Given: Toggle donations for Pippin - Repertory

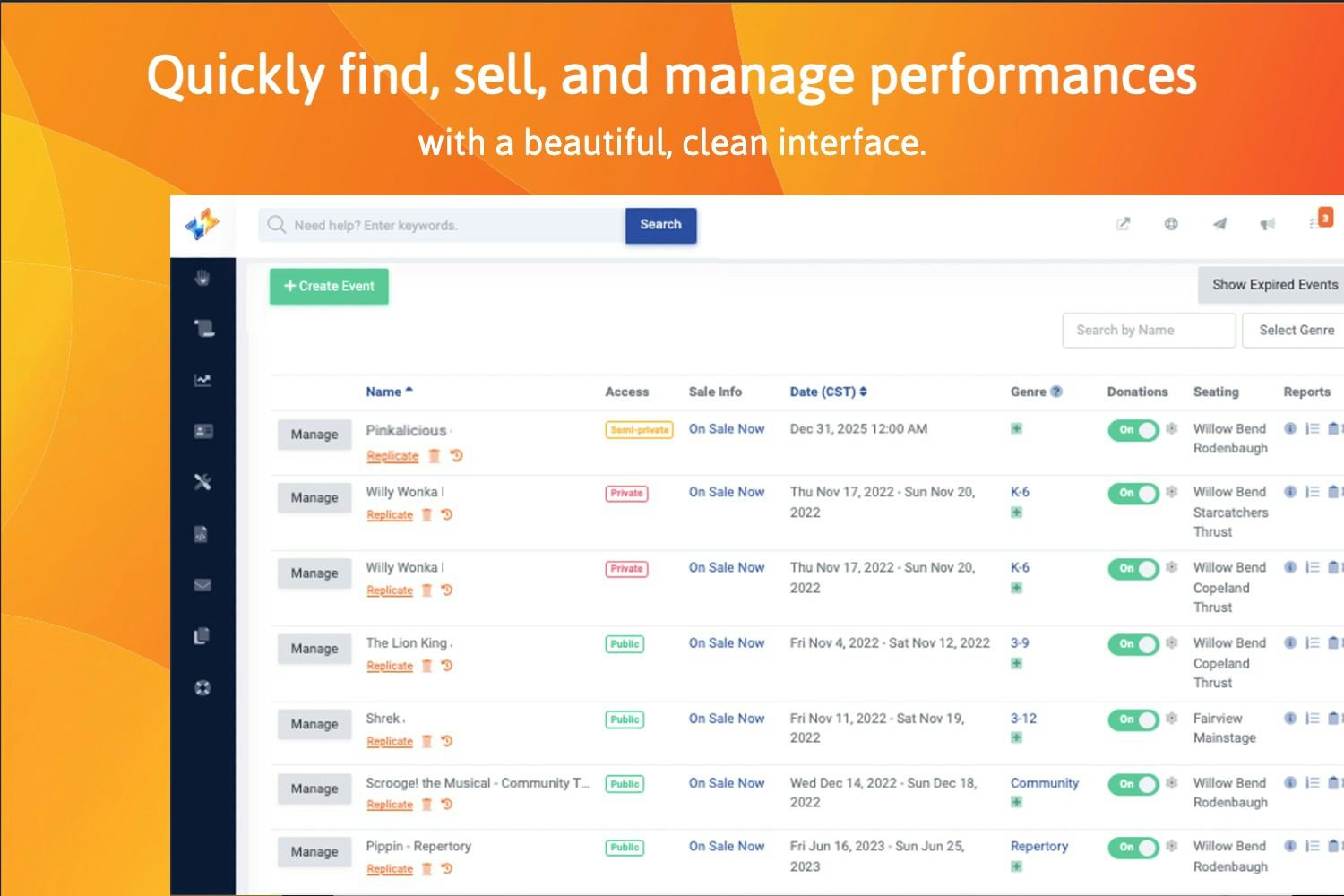Looking at the screenshot, I should [1133, 848].
